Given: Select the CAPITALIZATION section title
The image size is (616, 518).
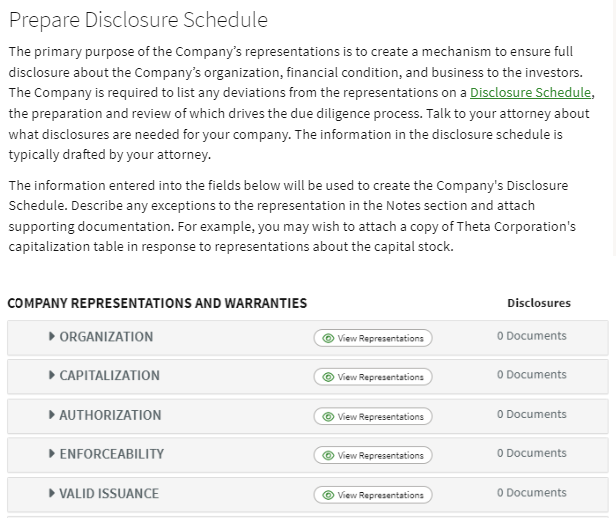Looking at the screenshot, I should [x=110, y=375].
